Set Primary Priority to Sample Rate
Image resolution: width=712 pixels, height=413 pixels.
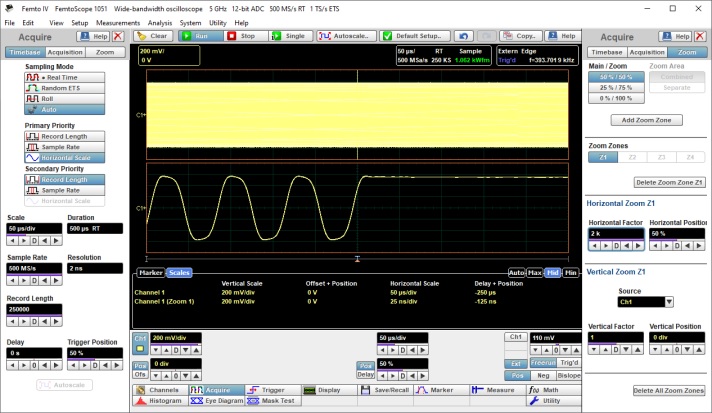pyautogui.click(x=63, y=147)
